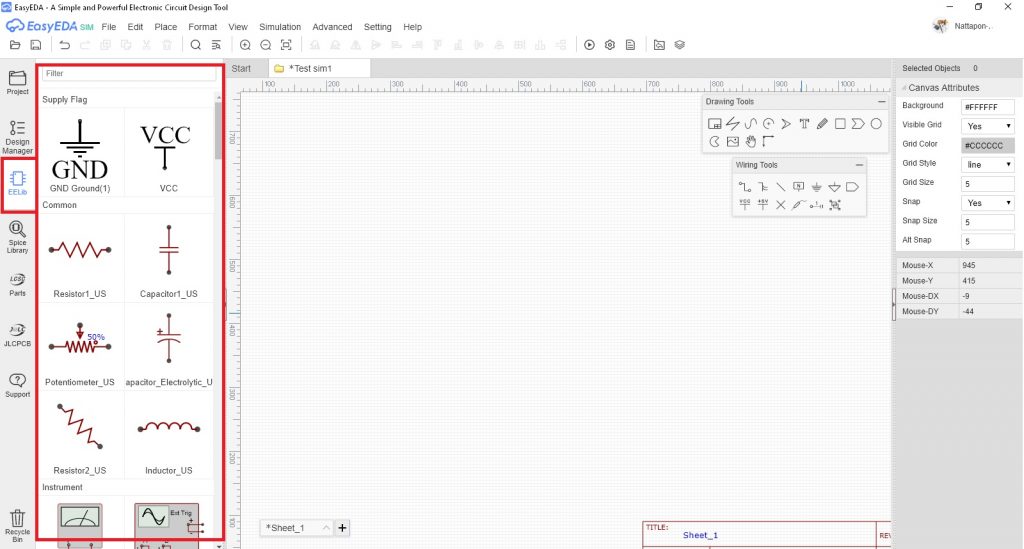
Task: Select the Pin tool in Wiring Tools
Action: coord(816,204)
